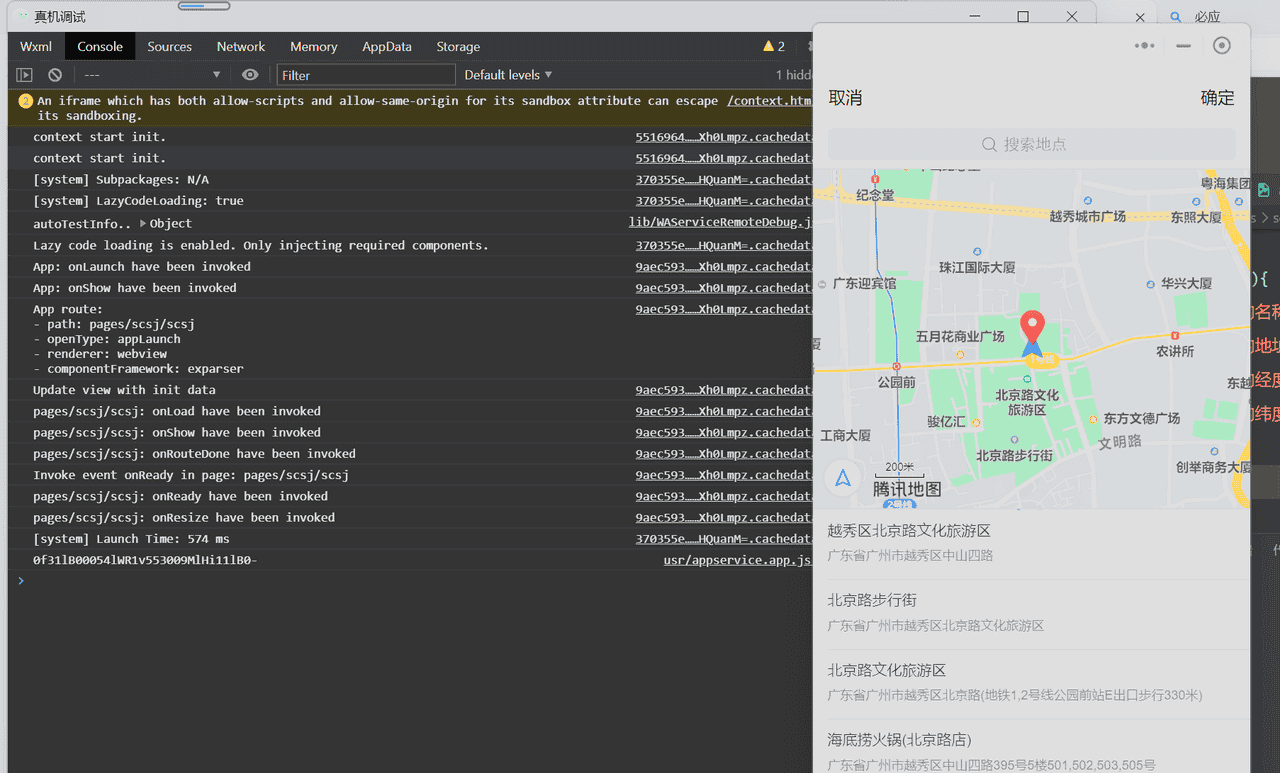Viewport: 1280px width, 773px height.
Task: Toggle the console sidebar panel icon
Action: pyautogui.click(x=25, y=75)
